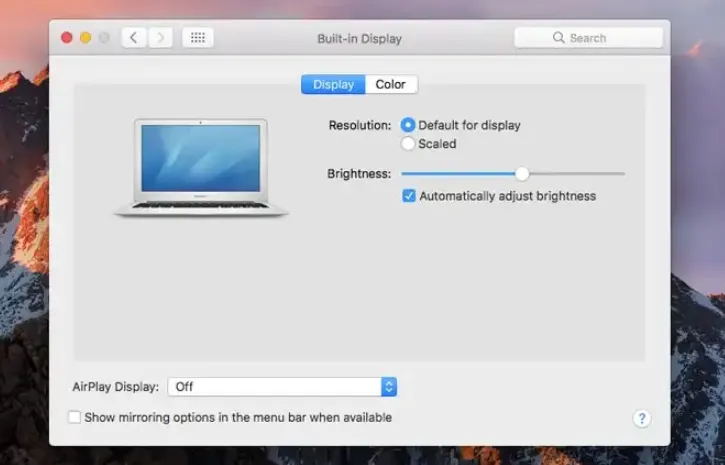Go back with the left chevron button

[134, 37]
